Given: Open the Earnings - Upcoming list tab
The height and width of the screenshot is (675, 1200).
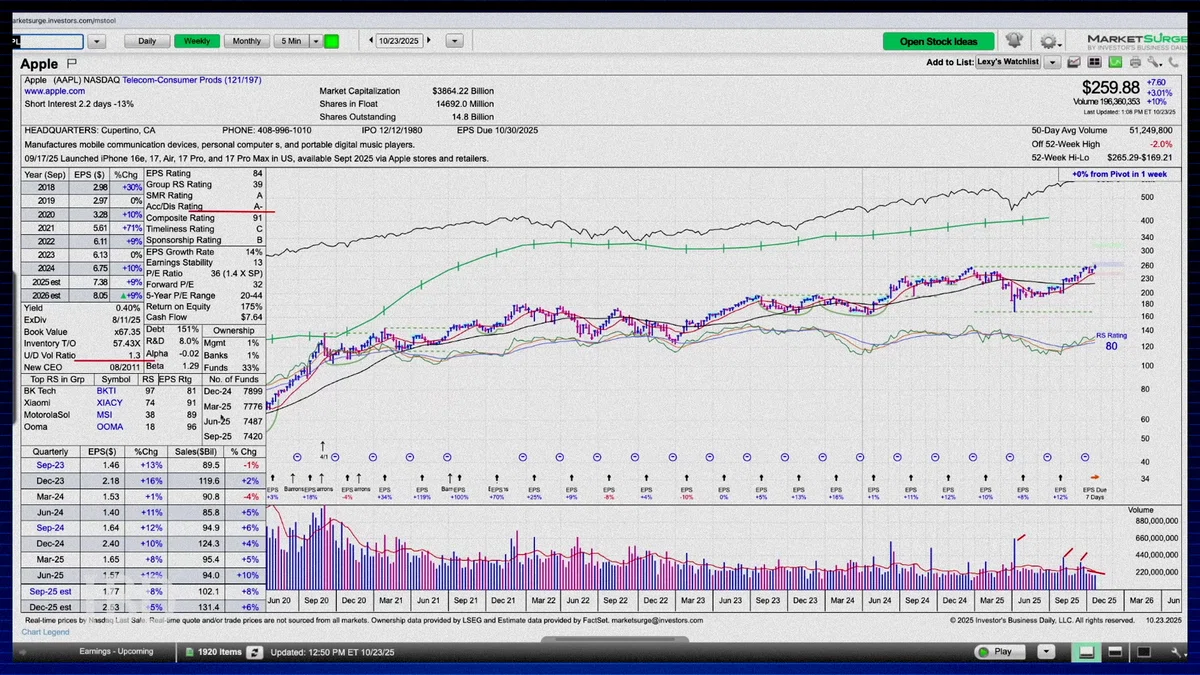Looking at the screenshot, I should pyautogui.click(x=116, y=651).
